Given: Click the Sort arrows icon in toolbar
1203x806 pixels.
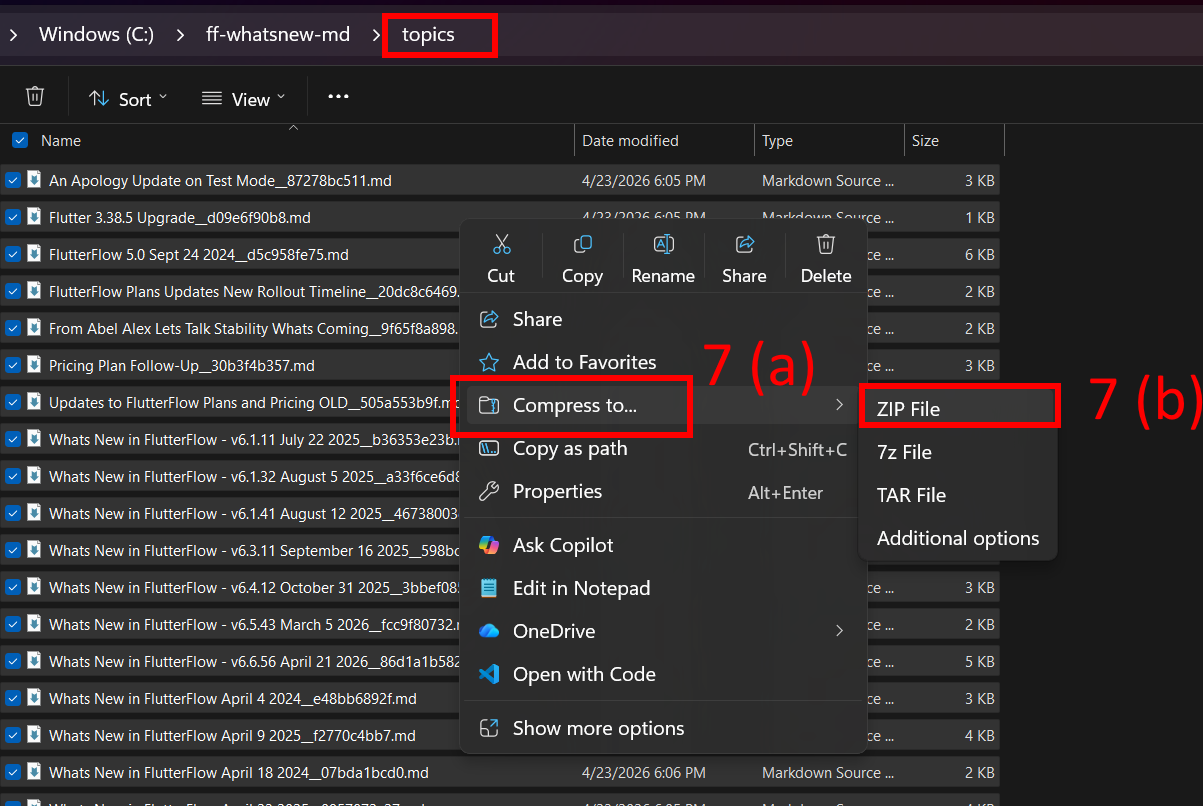Looking at the screenshot, I should click(x=98, y=98).
